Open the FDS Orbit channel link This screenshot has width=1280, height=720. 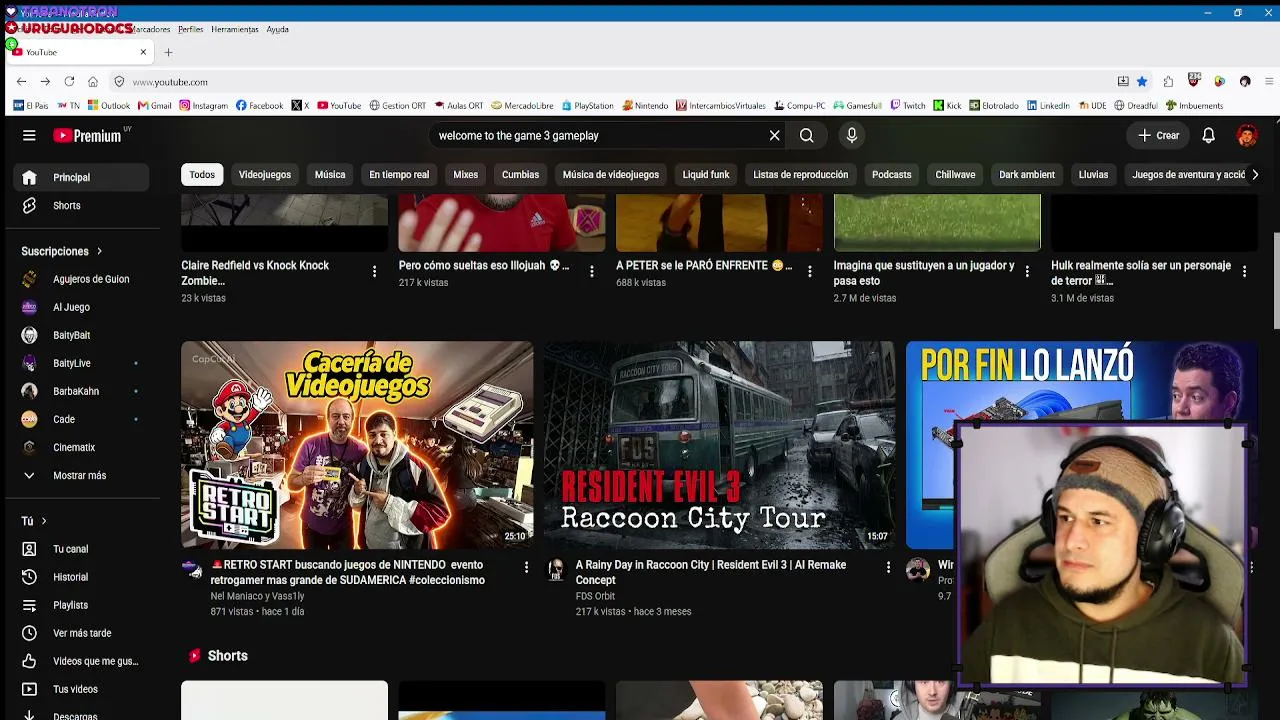(x=595, y=596)
